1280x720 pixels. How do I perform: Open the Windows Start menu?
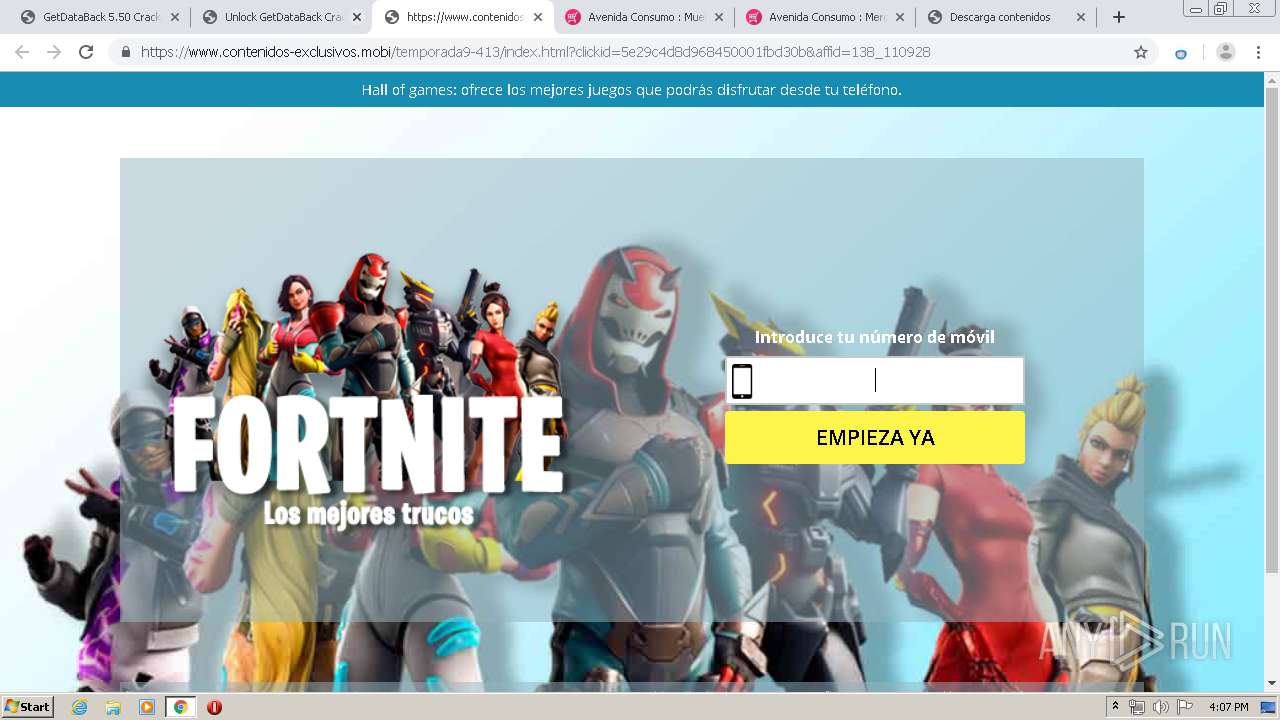tap(27, 707)
